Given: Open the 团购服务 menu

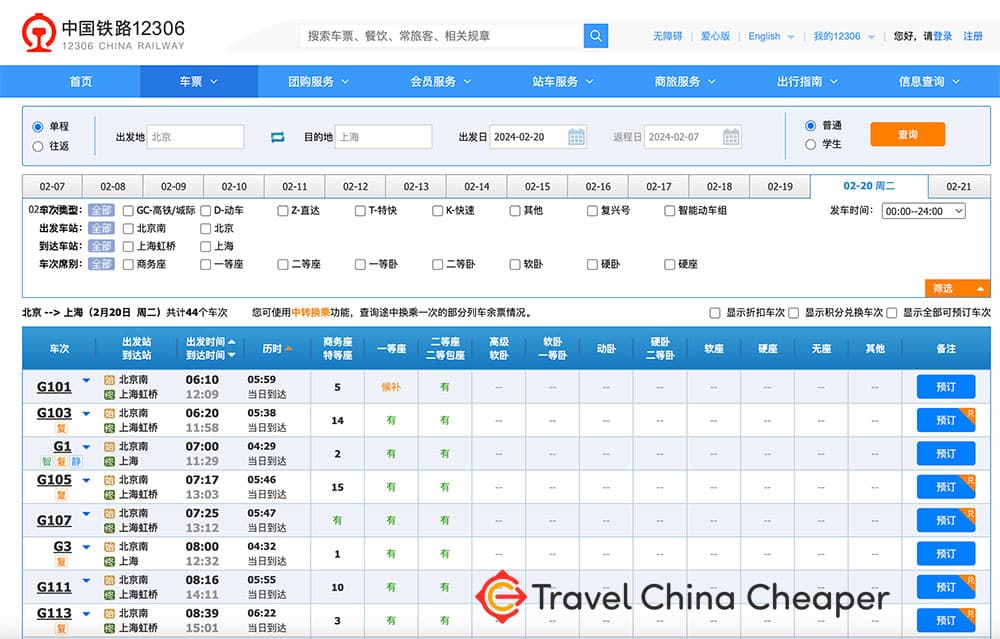Looking at the screenshot, I should [x=313, y=81].
